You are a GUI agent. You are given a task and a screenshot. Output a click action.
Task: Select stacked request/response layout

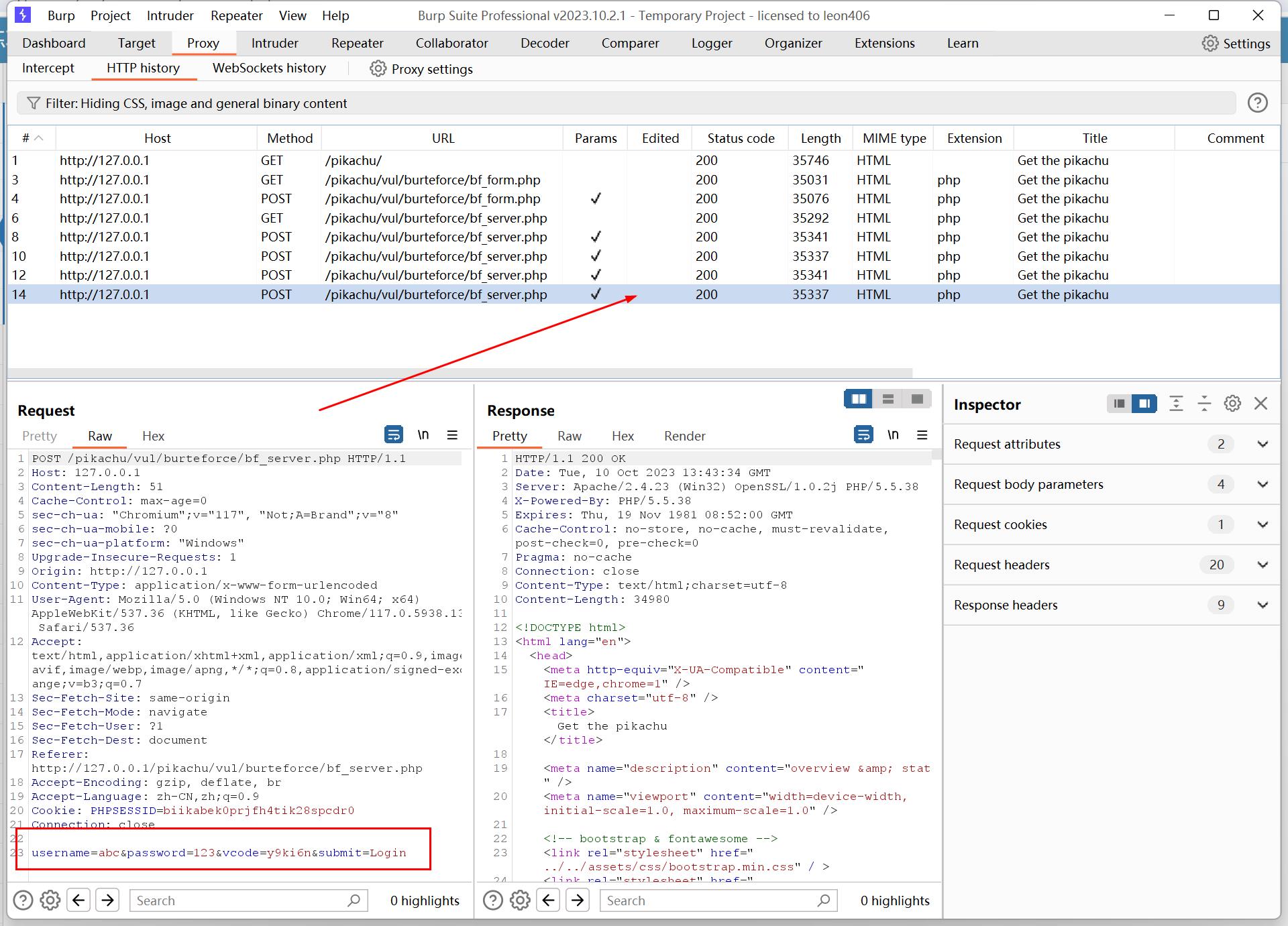tap(888, 399)
